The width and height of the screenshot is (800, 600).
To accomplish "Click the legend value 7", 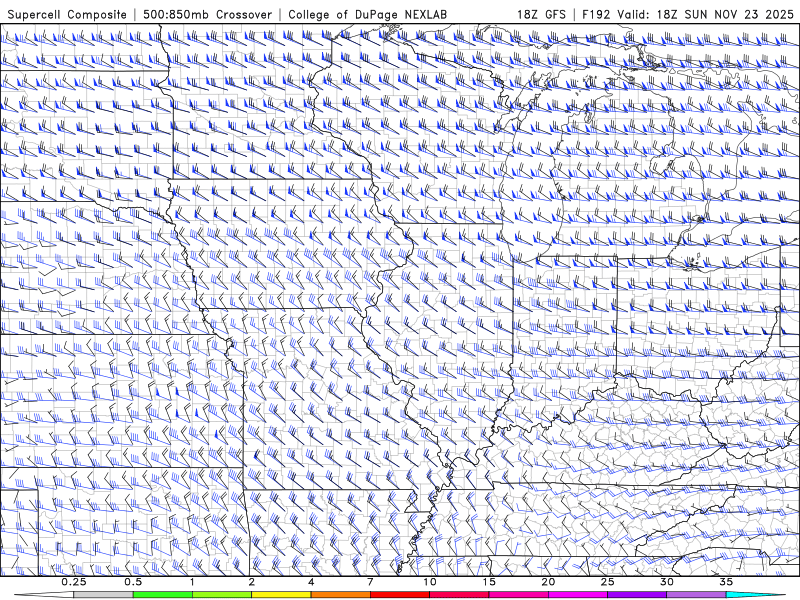I will tap(370, 582).
